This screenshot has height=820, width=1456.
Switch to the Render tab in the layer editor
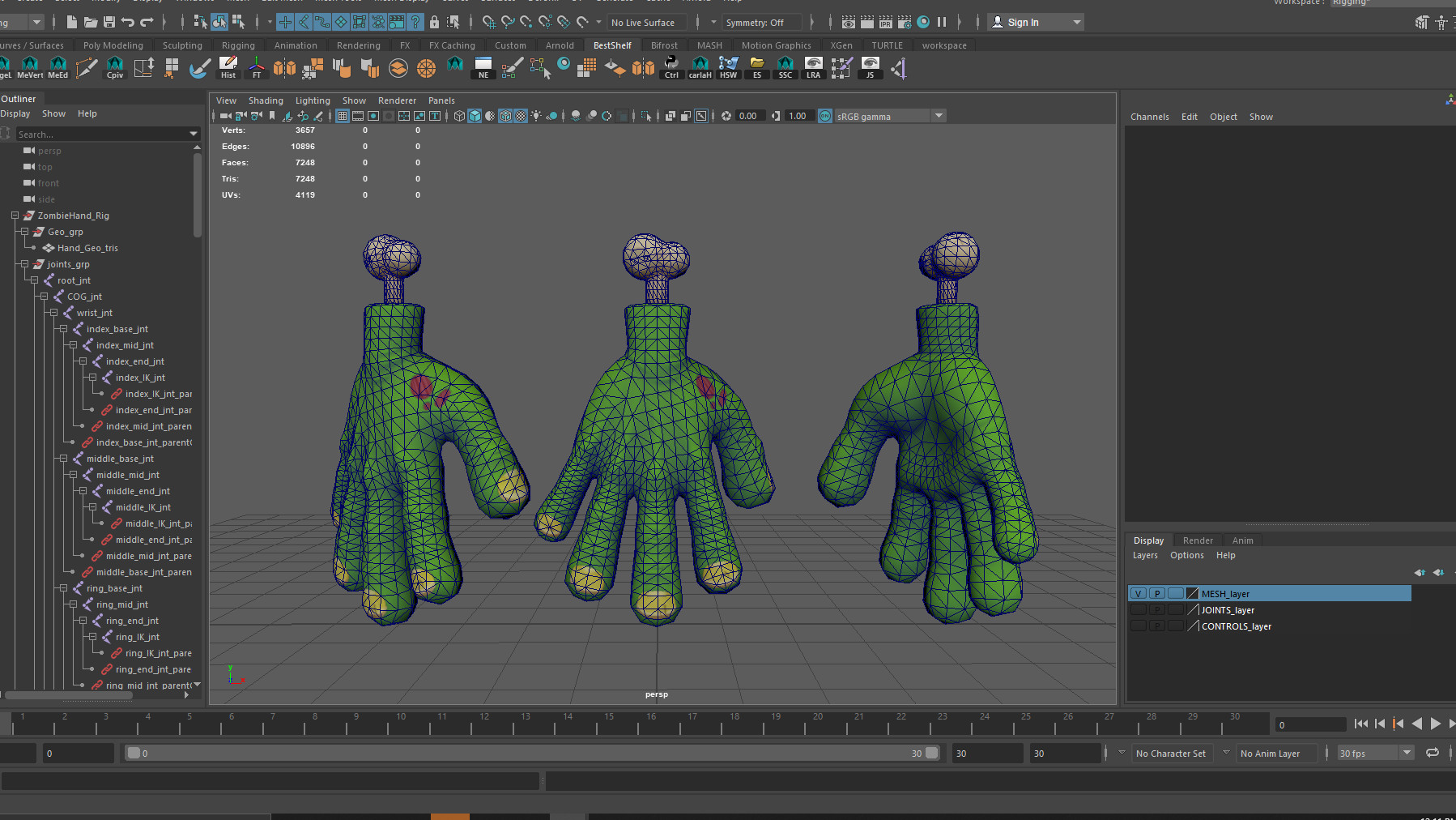pyautogui.click(x=1198, y=540)
